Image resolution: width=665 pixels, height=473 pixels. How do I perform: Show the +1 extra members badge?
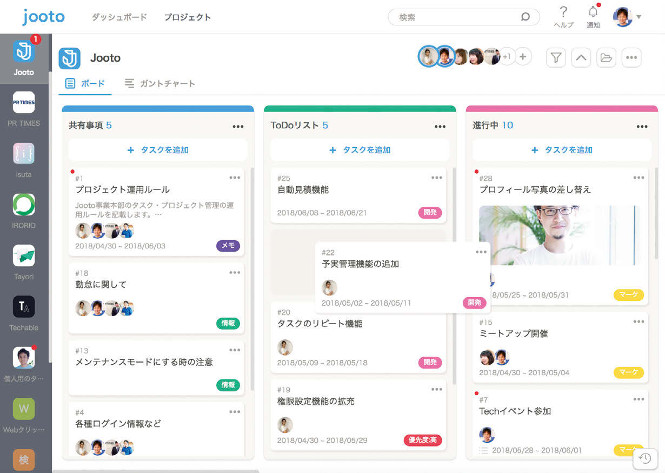(x=507, y=56)
